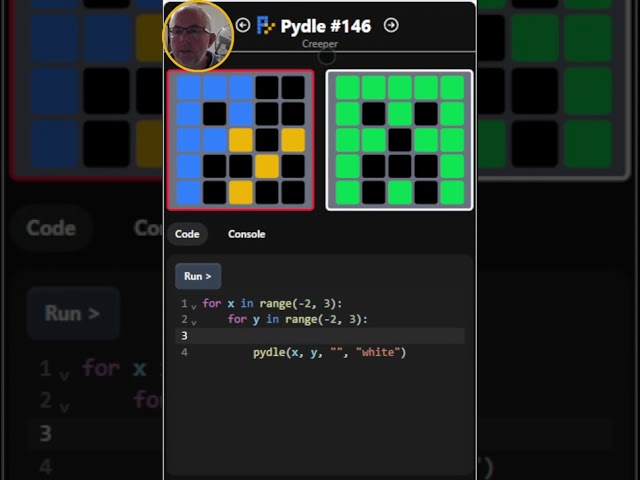Image resolution: width=640 pixels, height=480 pixels.
Task: Go to the next Pydle puzzle arrow
Action: tap(391, 25)
